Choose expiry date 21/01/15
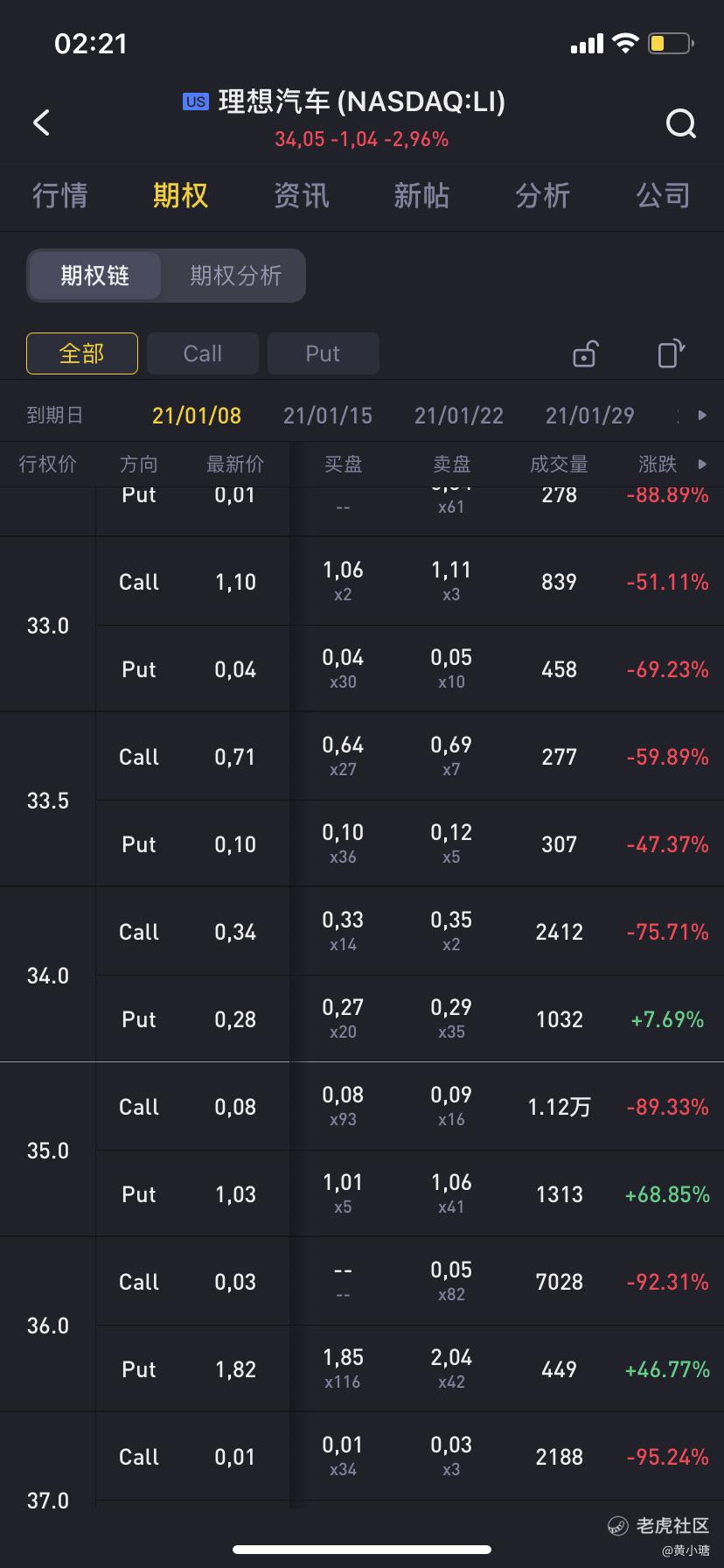This screenshot has height=1568, width=724. point(328,416)
